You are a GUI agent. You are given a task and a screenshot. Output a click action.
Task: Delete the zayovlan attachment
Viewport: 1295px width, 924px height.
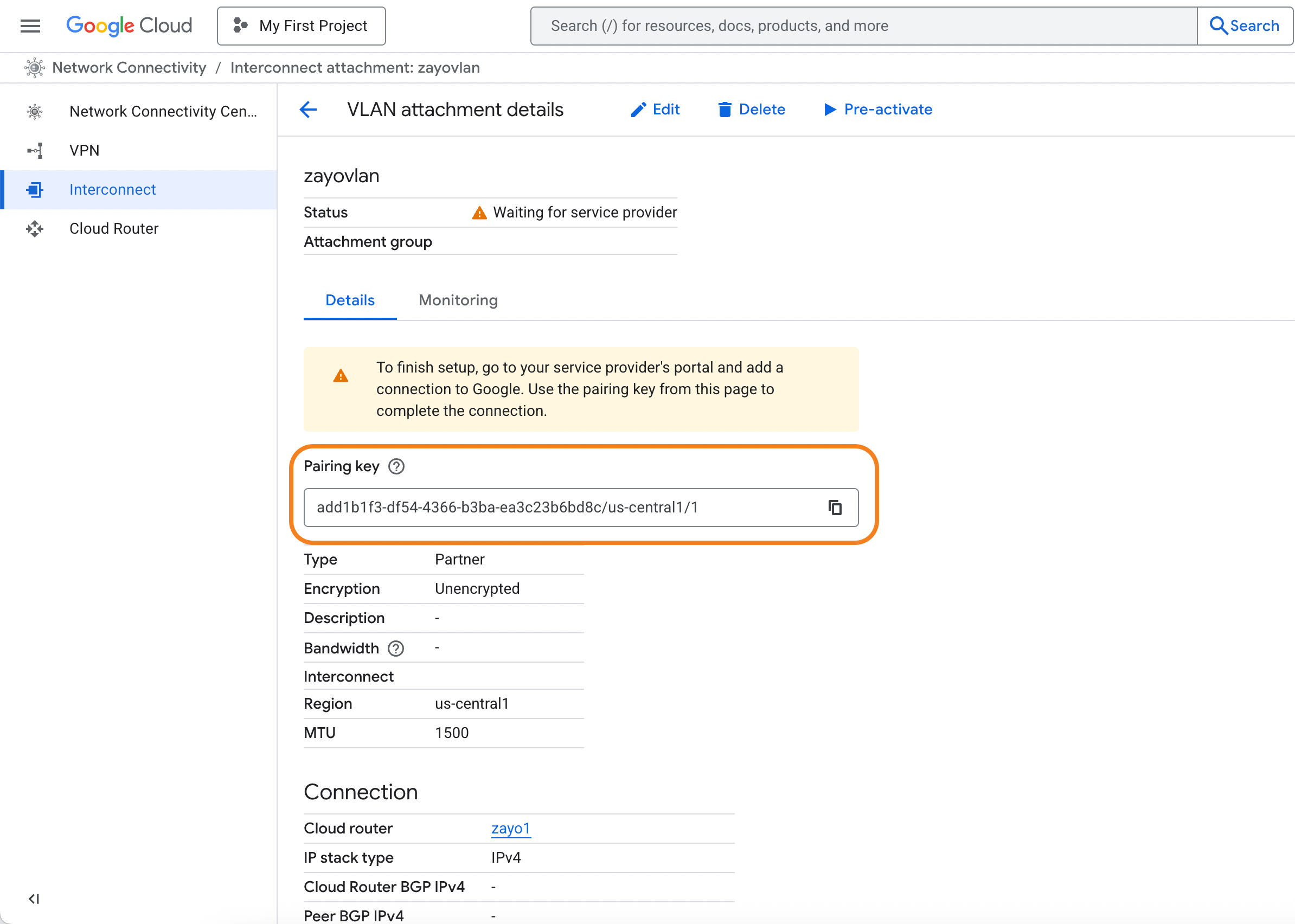[x=751, y=109]
